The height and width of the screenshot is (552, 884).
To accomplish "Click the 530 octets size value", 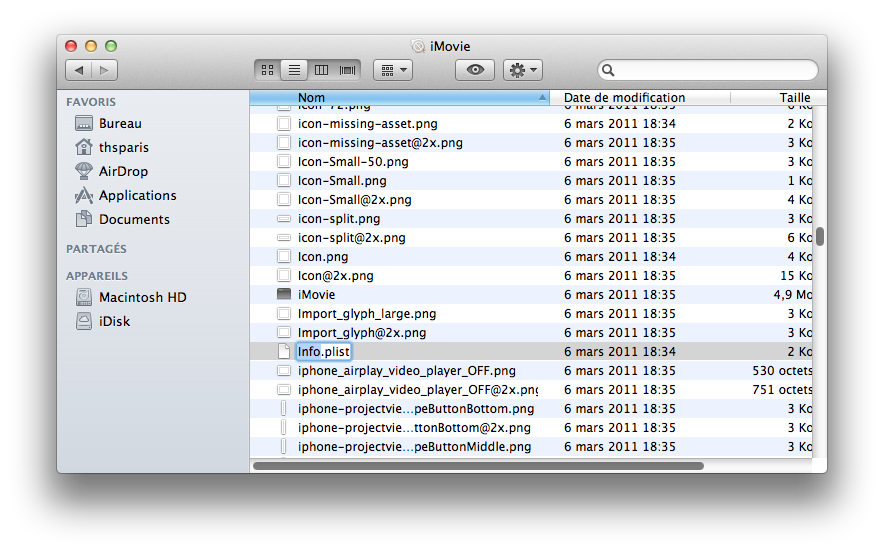I will click(782, 371).
